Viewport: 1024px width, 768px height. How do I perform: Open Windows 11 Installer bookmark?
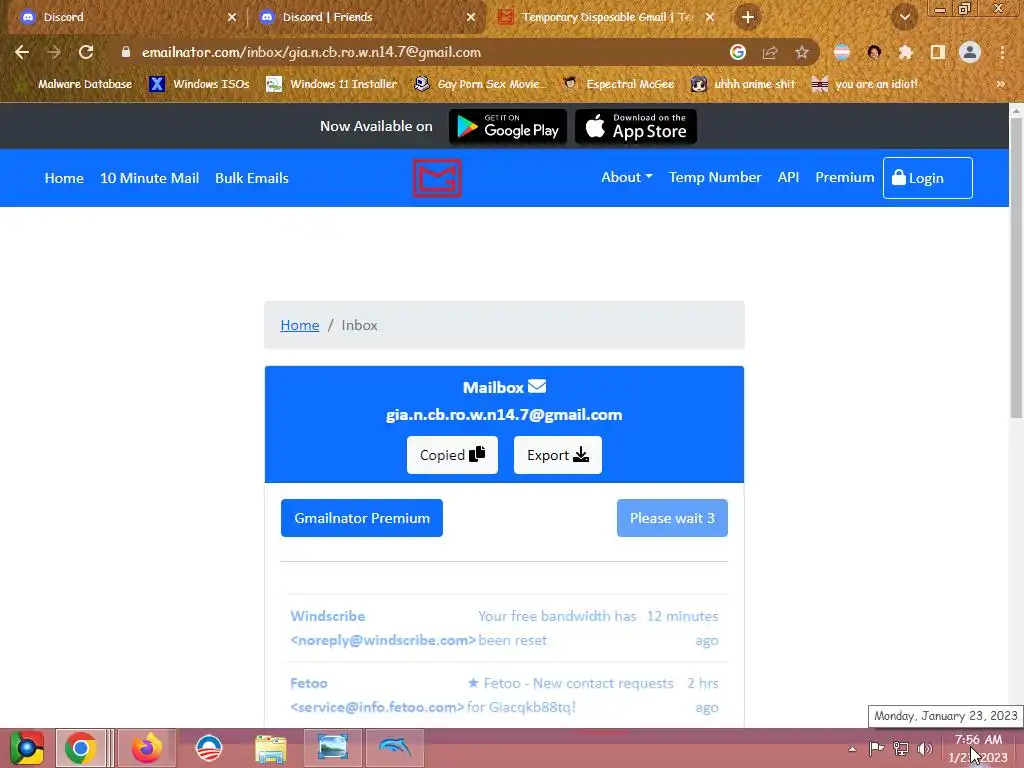(x=332, y=84)
